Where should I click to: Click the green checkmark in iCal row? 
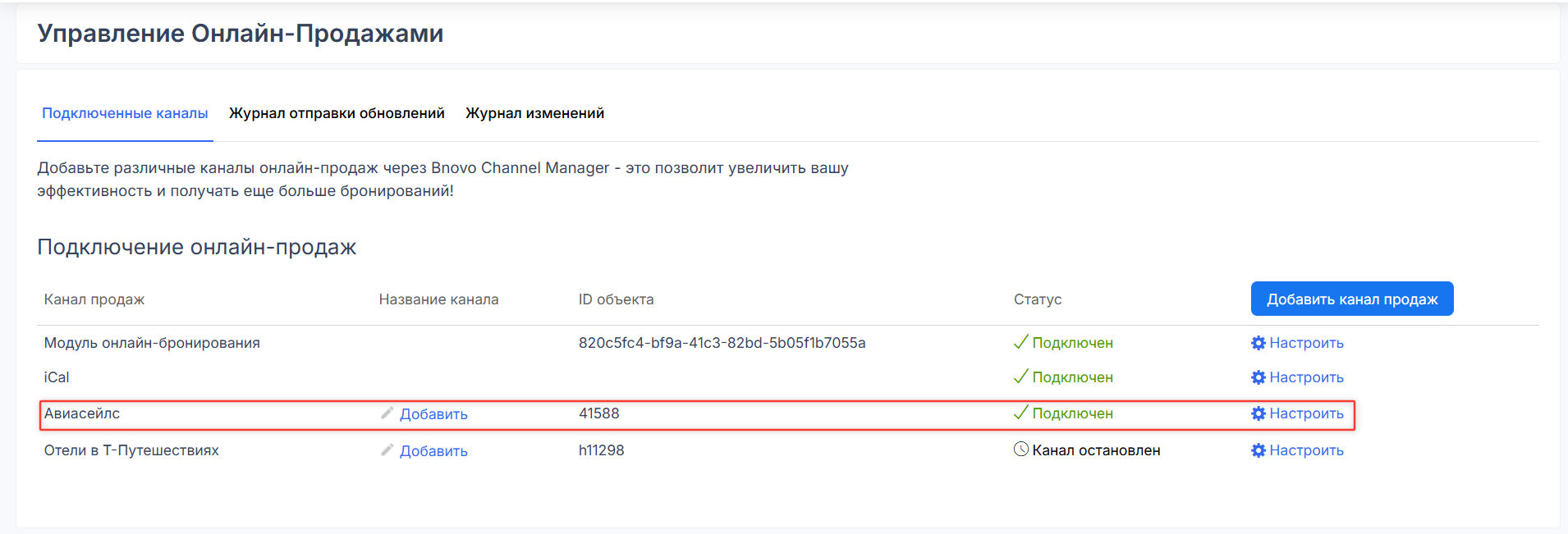(x=1020, y=377)
